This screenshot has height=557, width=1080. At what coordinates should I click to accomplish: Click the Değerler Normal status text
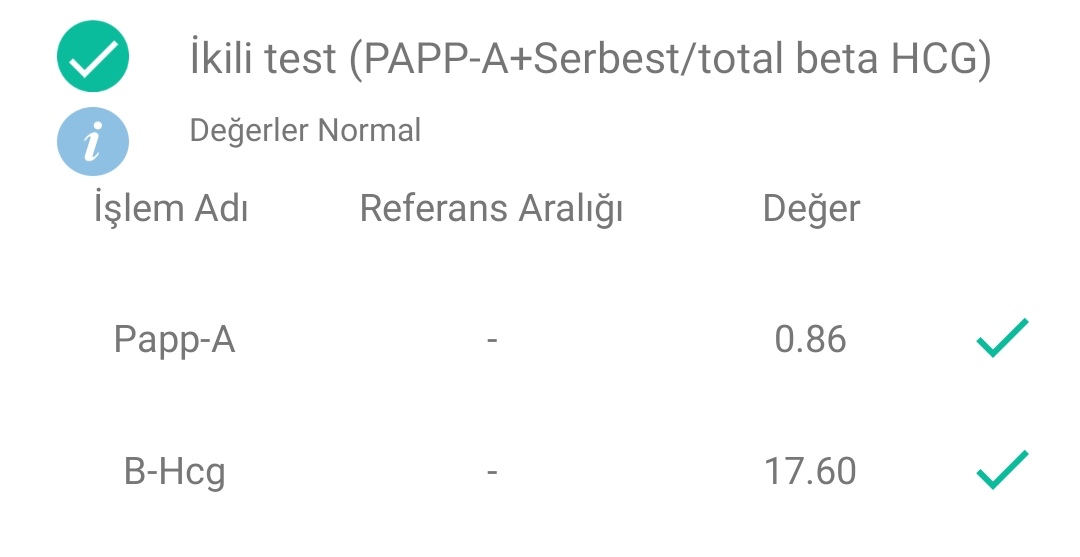click(x=305, y=130)
